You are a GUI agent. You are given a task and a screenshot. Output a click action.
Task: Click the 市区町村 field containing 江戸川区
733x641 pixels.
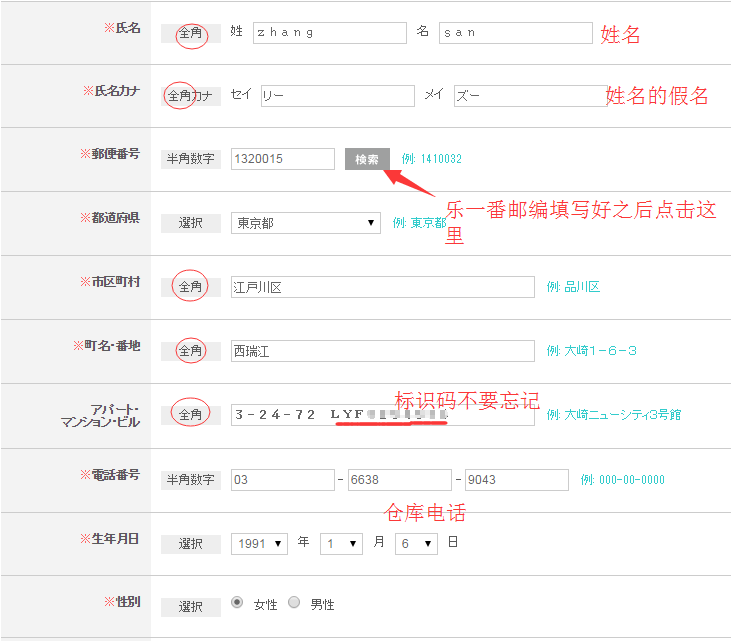tap(382, 287)
